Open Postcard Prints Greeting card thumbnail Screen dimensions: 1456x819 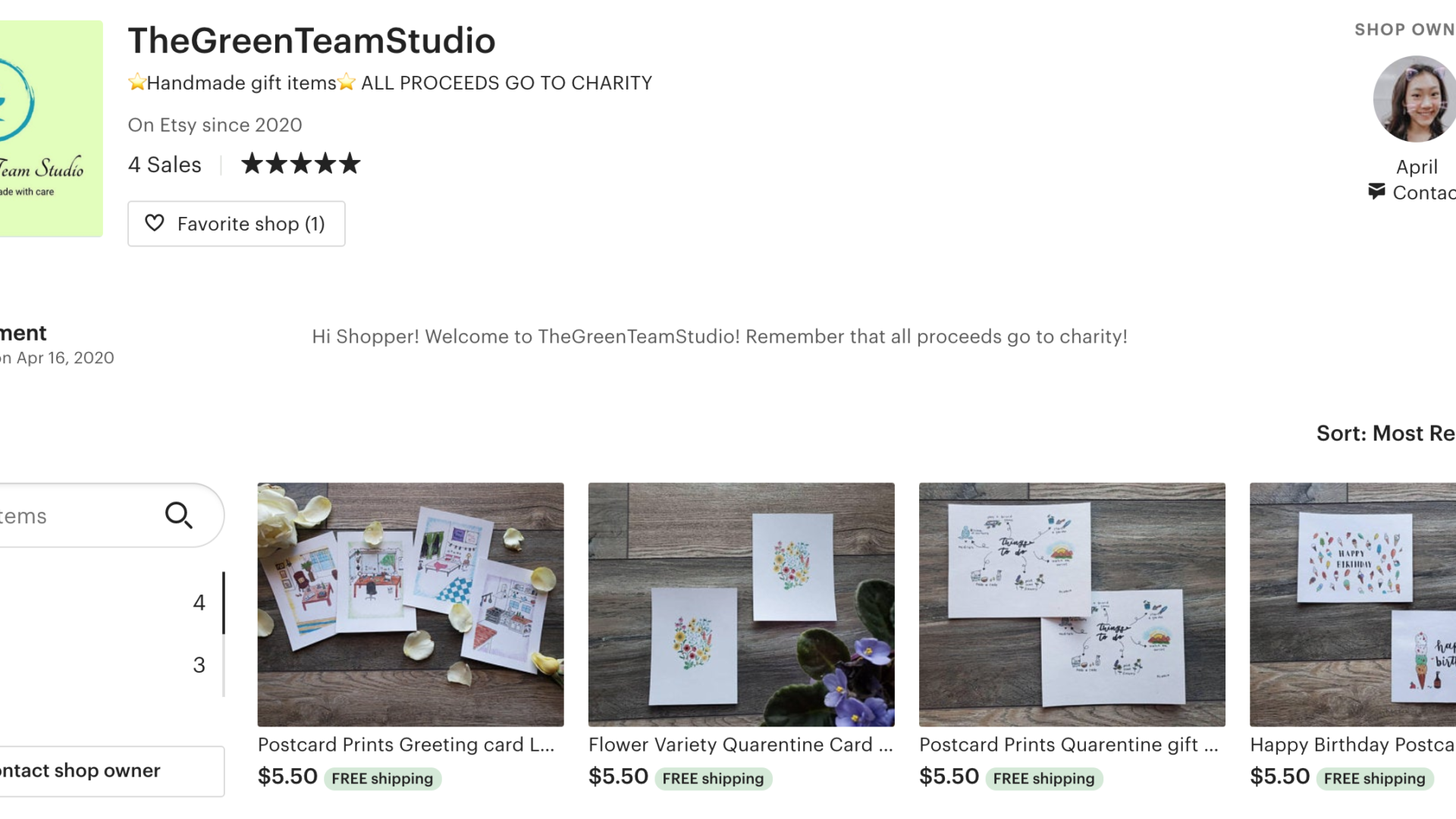tap(410, 604)
